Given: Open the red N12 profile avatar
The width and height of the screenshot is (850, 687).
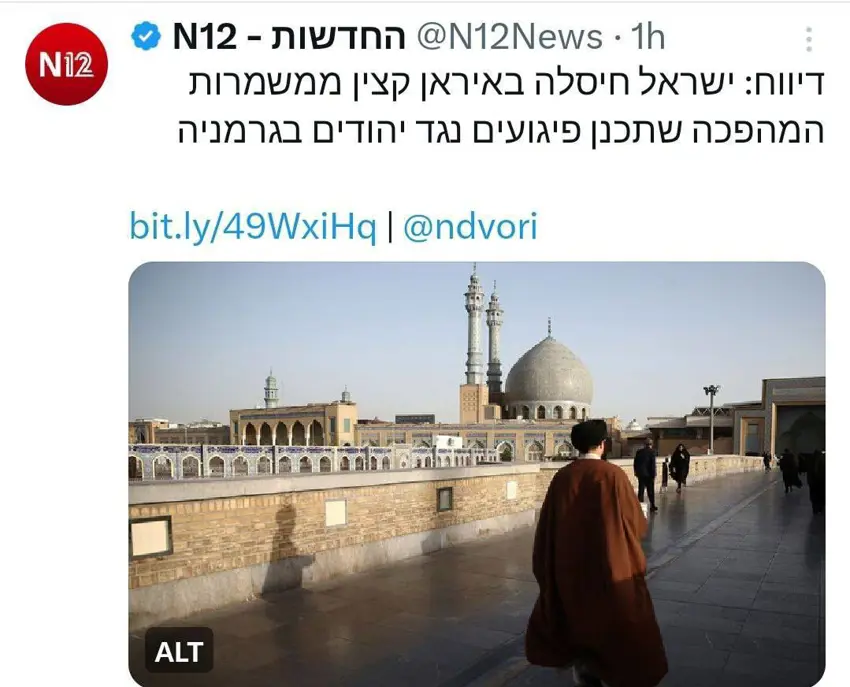Looking at the screenshot, I should [x=66, y=64].
